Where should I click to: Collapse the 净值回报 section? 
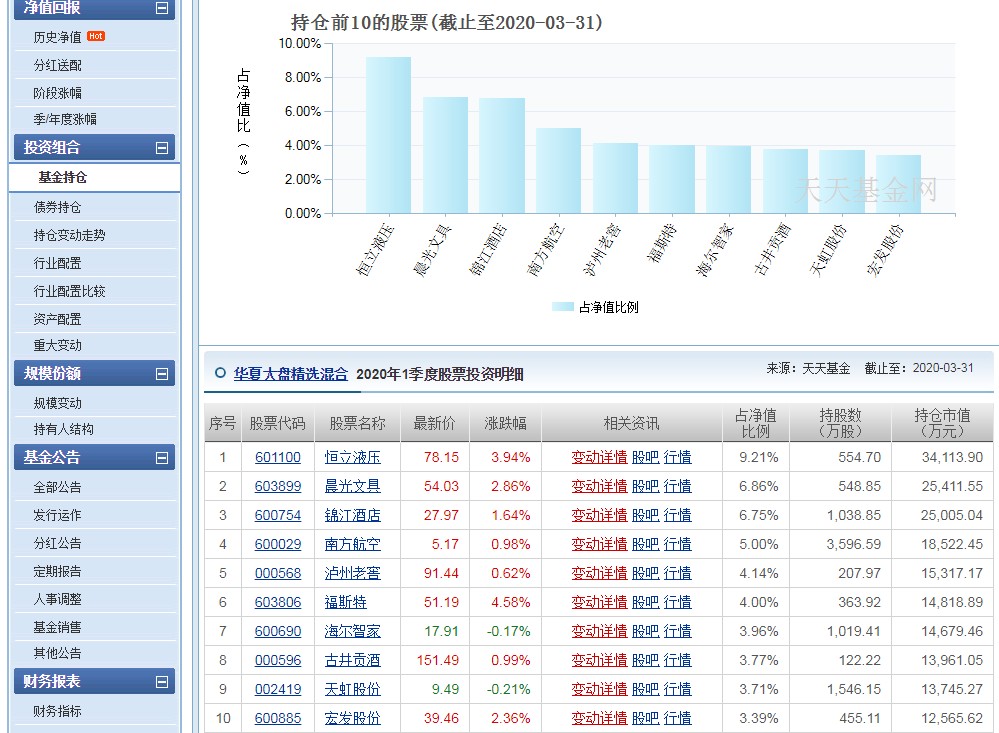point(163,8)
